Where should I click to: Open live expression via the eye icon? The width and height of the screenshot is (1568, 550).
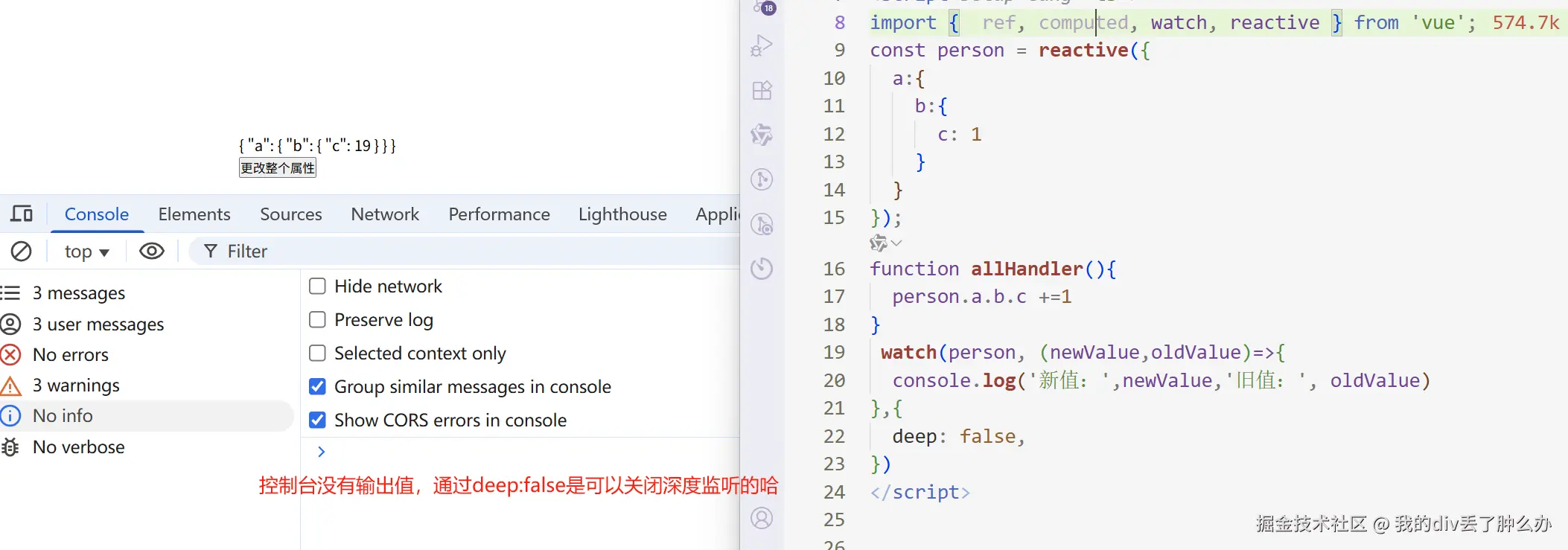(x=152, y=252)
